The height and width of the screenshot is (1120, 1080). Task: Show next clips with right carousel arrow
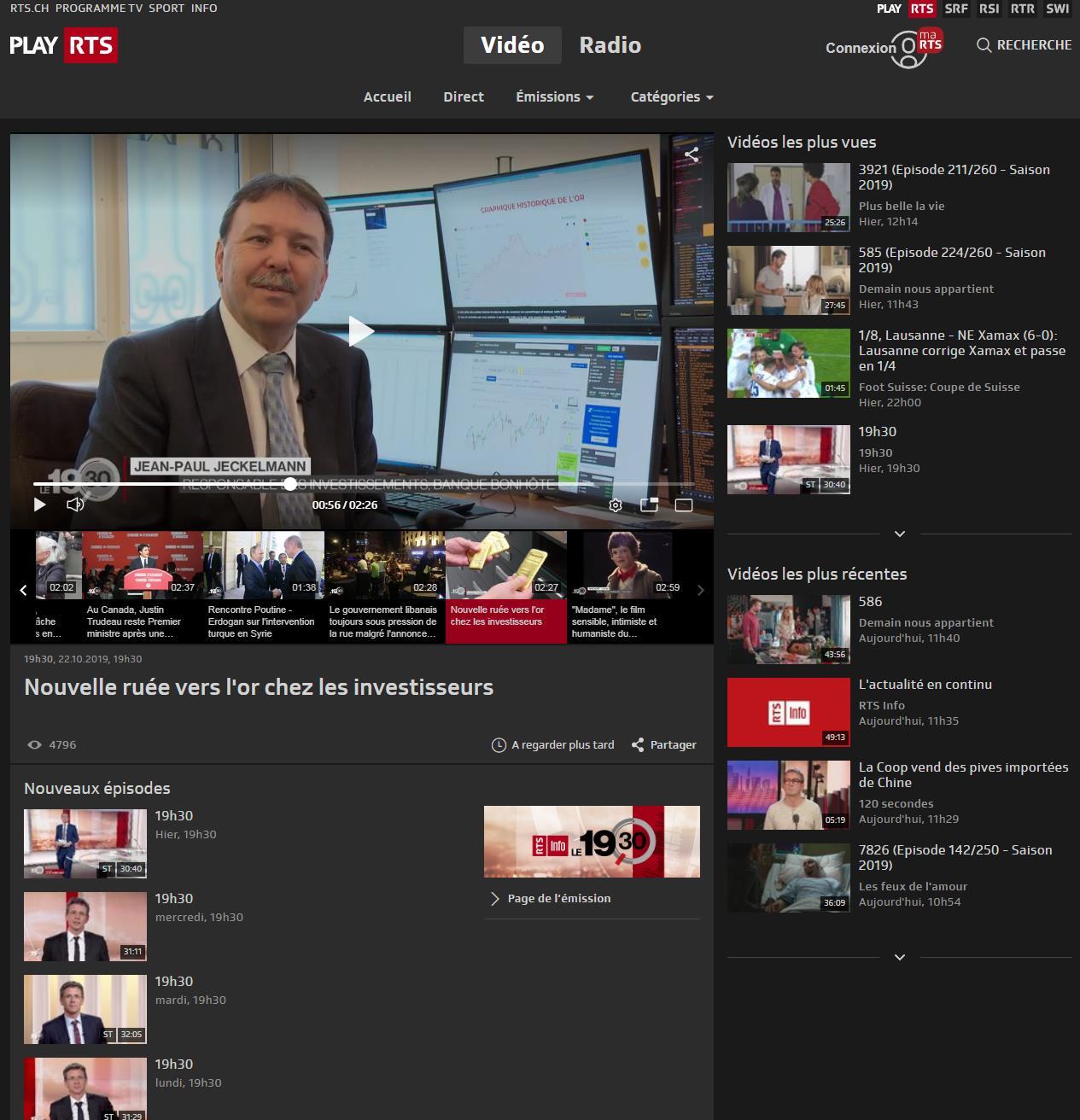click(701, 589)
